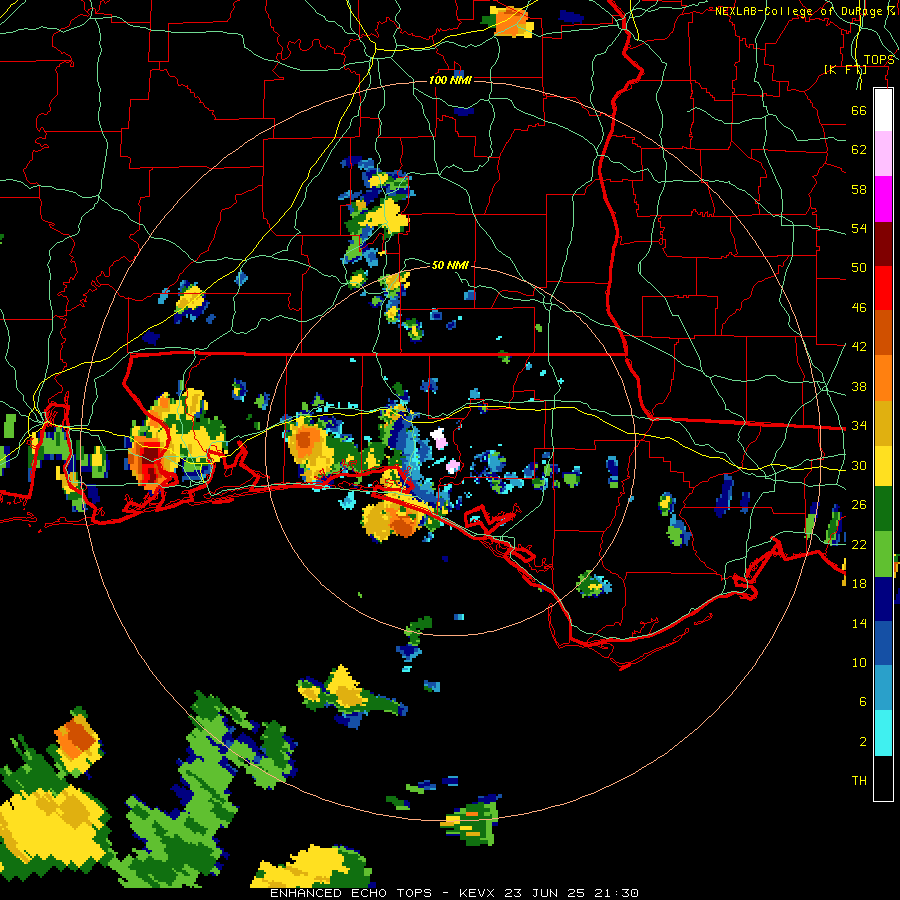The width and height of the screenshot is (900, 900).
Task: Click the 'KEVX' station identifier
Action: (477, 893)
